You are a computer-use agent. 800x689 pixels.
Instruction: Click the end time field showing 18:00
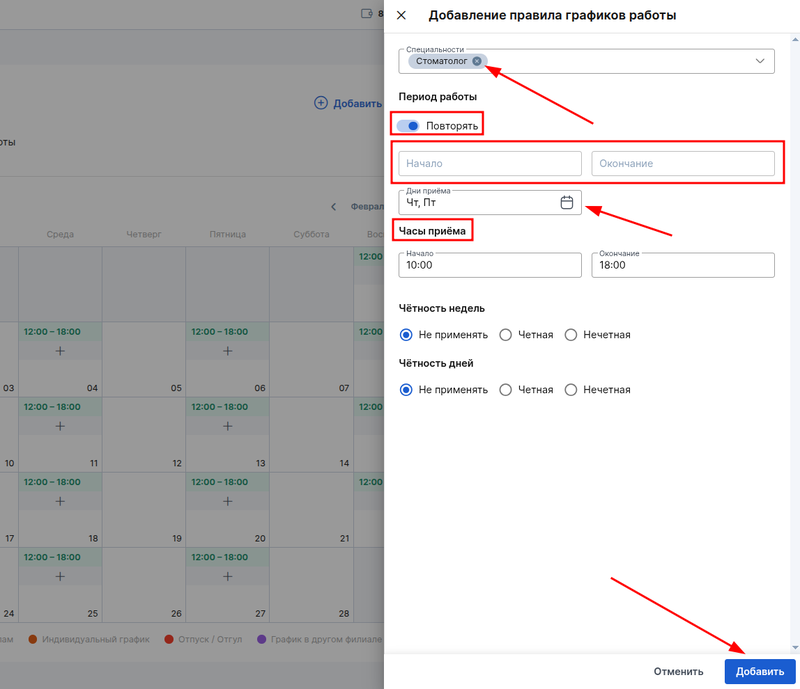(682, 265)
